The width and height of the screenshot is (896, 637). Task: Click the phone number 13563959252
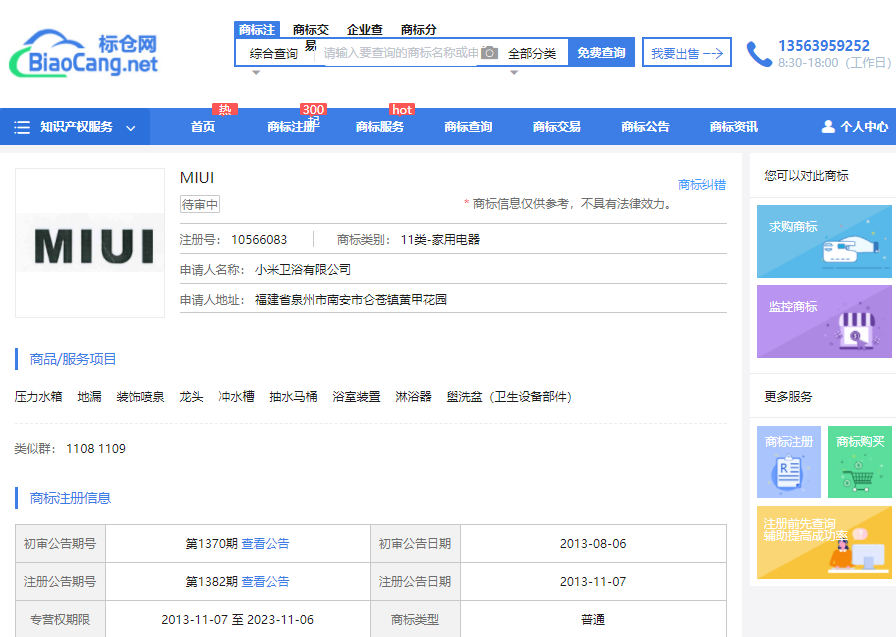824,46
